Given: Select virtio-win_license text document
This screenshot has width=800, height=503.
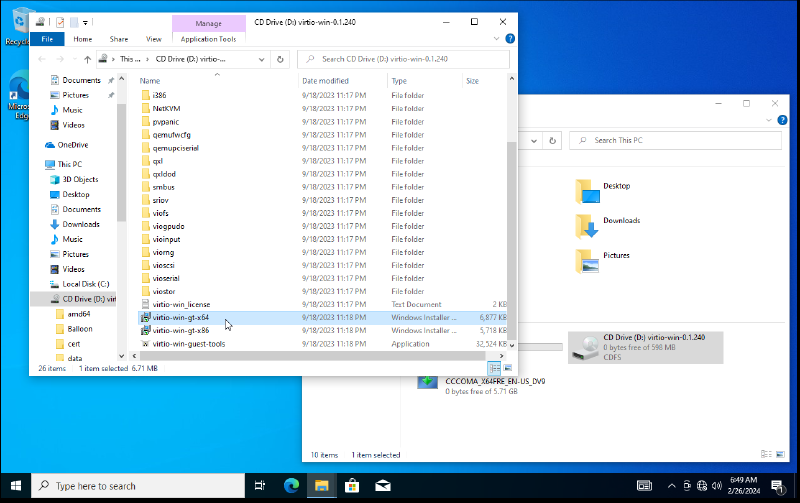Looking at the screenshot, I should [181, 305].
